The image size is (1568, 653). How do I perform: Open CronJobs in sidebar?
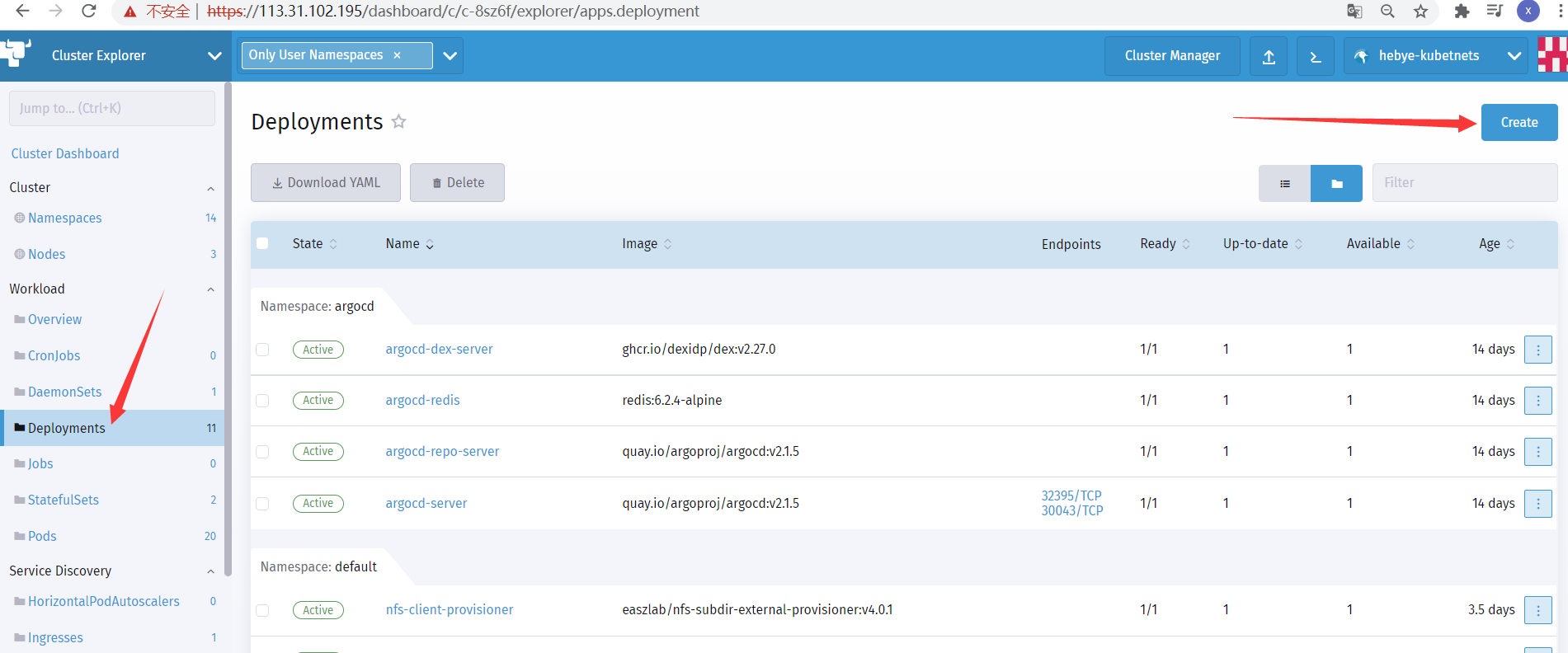[54, 355]
